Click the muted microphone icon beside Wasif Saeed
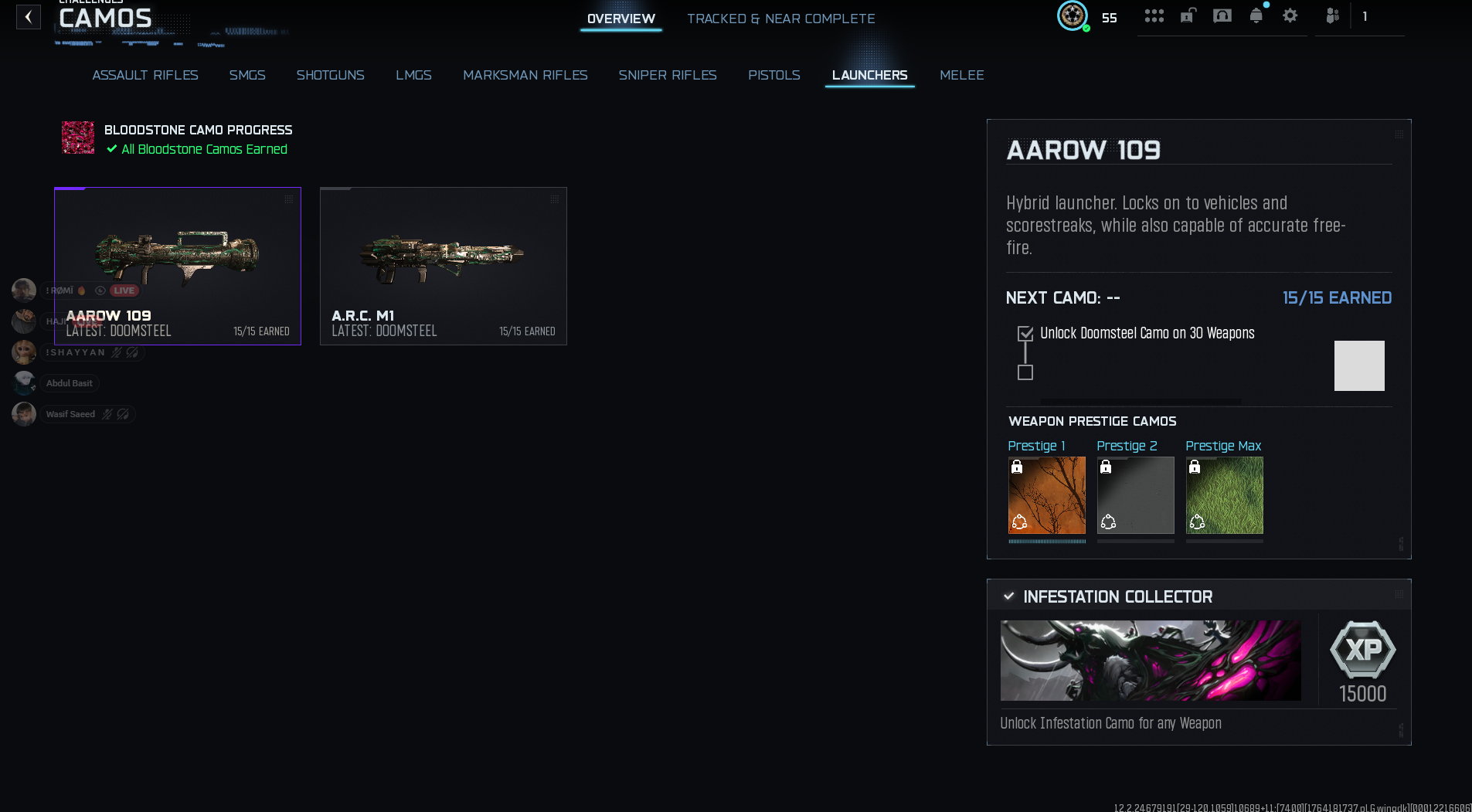This screenshot has width=1472, height=812. click(107, 414)
